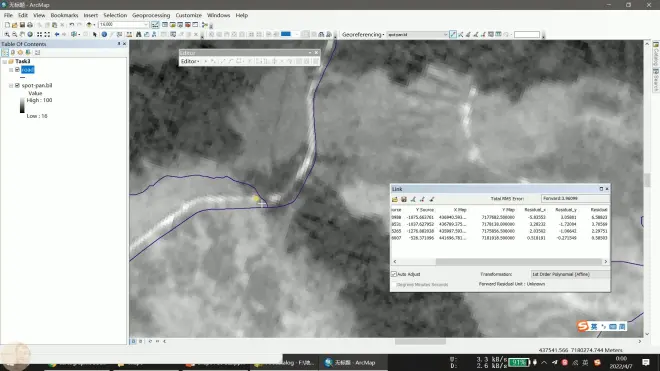Image resolution: width=660 pixels, height=371 pixels.
Task: Switch to List By Source view
Action: [x=13, y=53]
